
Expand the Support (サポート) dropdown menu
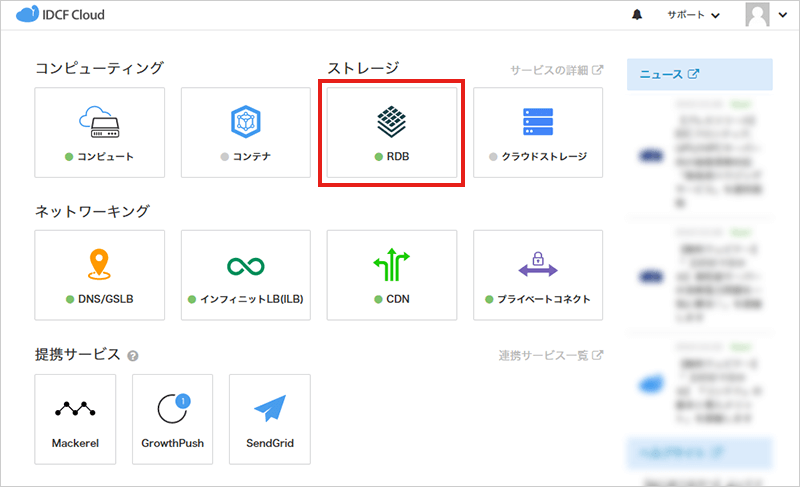click(693, 15)
